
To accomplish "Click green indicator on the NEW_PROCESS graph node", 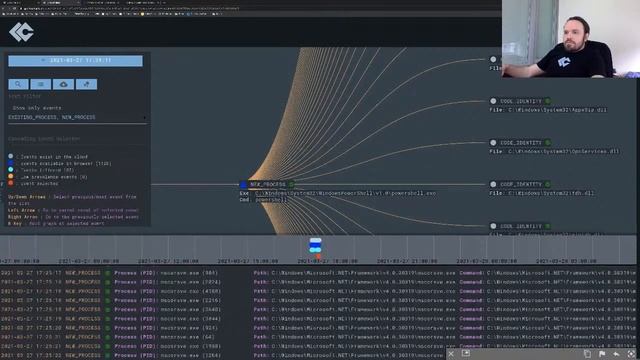I will 291,184.
